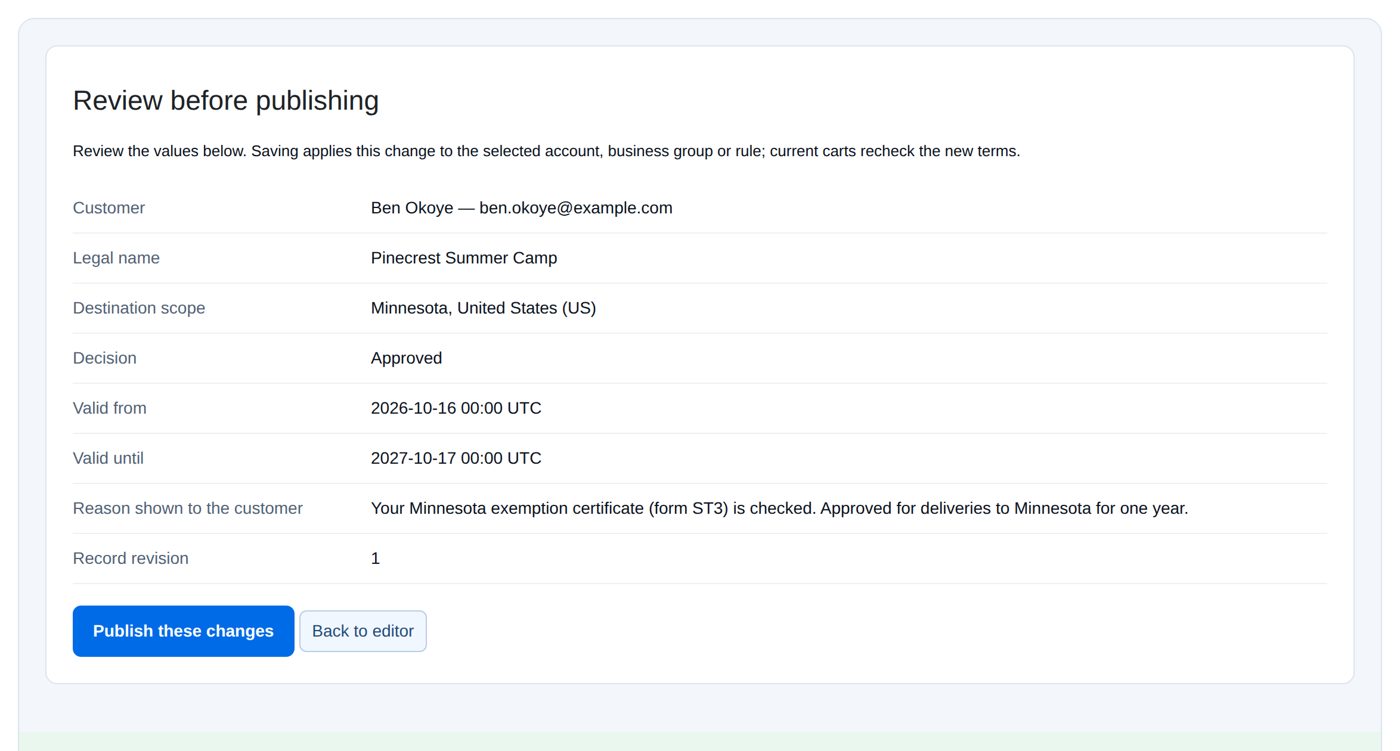Image resolution: width=1400 pixels, height=751 pixels.
Task: Click record revision value 1
Action: click(x=375, y=558)
